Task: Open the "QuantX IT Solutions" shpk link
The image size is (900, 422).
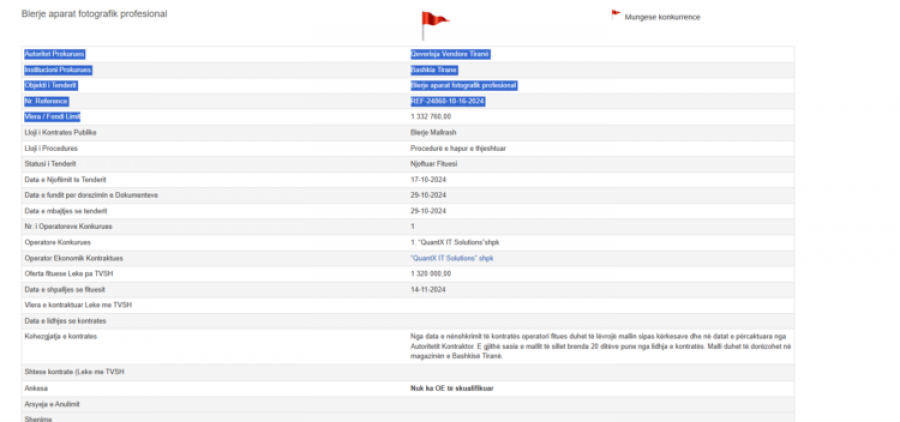Action: click(x=452, y=258)
